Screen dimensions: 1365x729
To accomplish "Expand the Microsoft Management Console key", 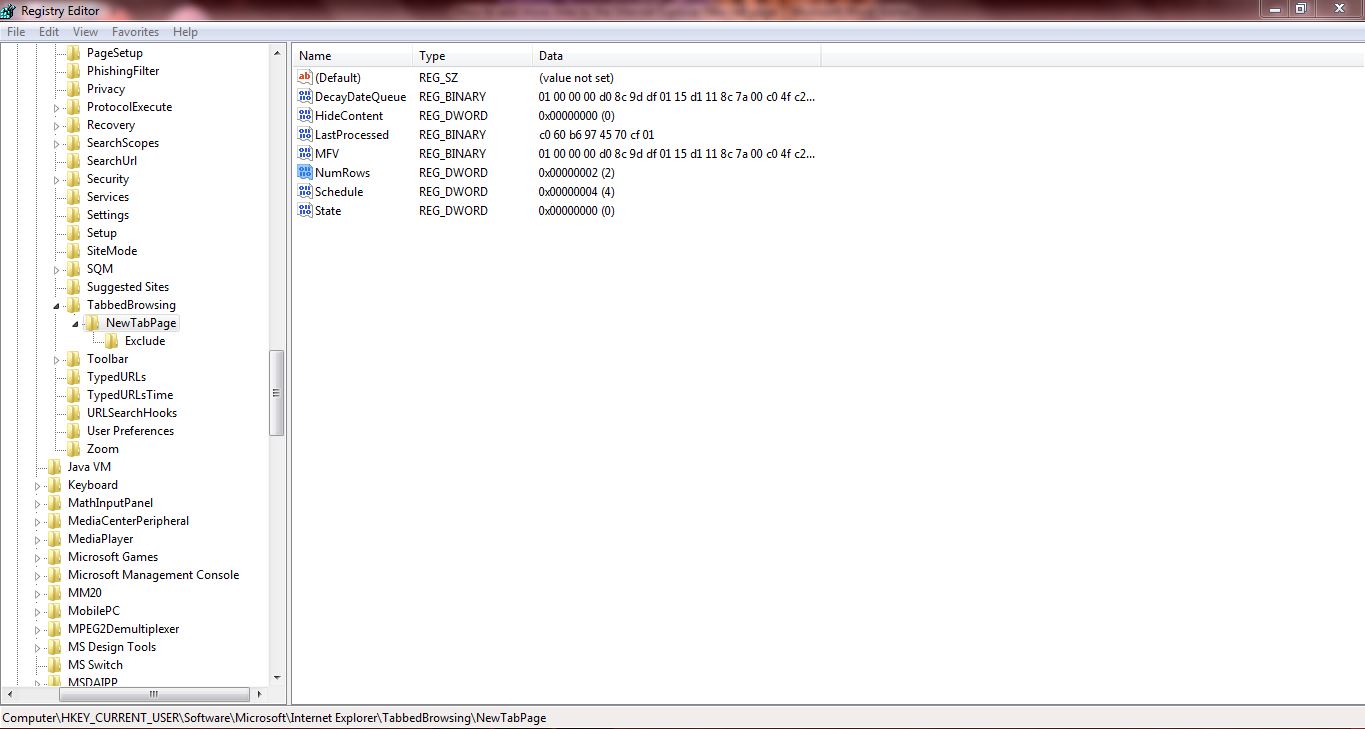I will (x=38, y=575).
